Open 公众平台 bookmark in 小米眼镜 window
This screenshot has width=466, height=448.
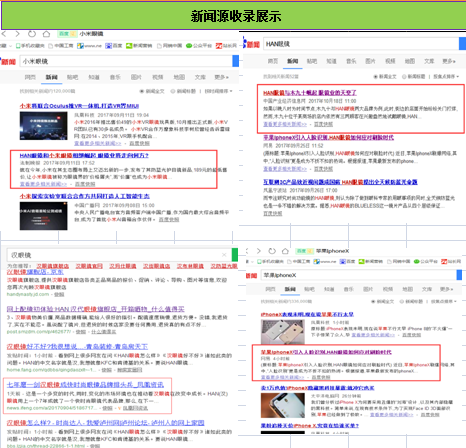coord(199,46)
